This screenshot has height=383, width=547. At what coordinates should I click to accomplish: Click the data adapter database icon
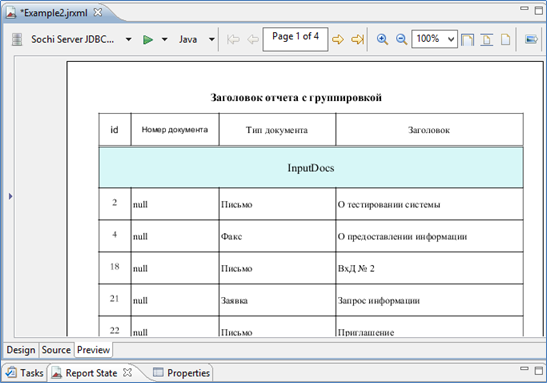click(x=17, y=39)
